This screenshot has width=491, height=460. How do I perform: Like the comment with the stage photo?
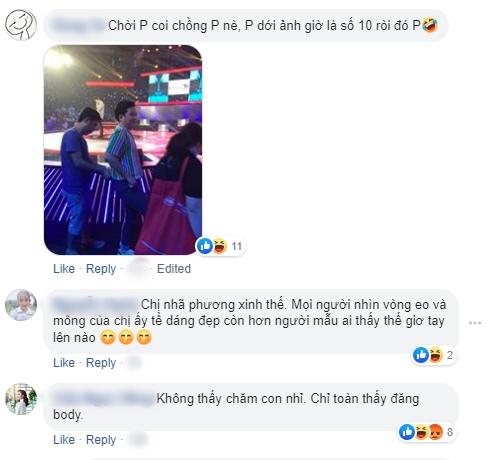point(64,269)
